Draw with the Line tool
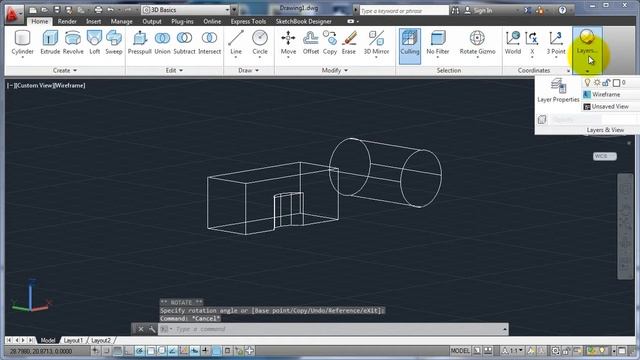The image size is (640, 360). 236,43
